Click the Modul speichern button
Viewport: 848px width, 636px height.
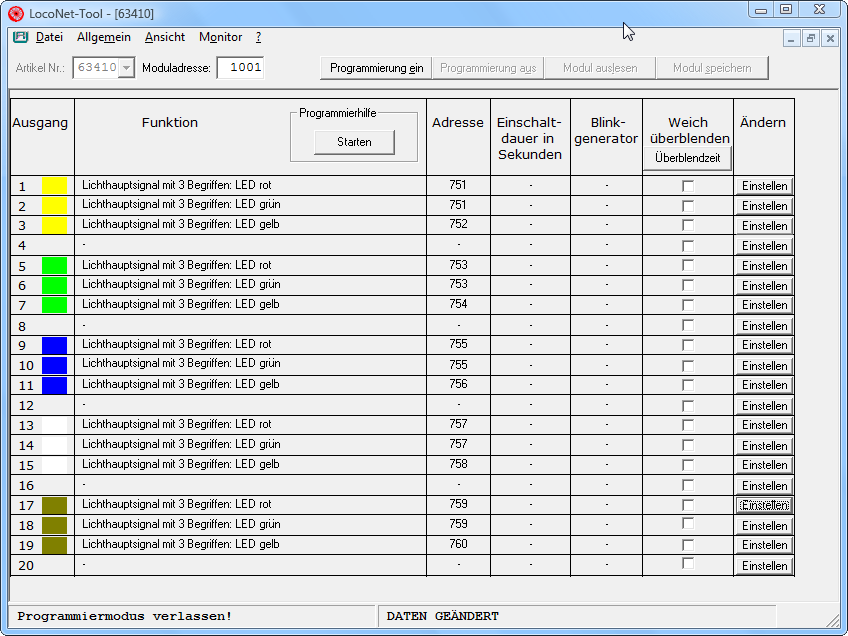(x=712, y=68)
